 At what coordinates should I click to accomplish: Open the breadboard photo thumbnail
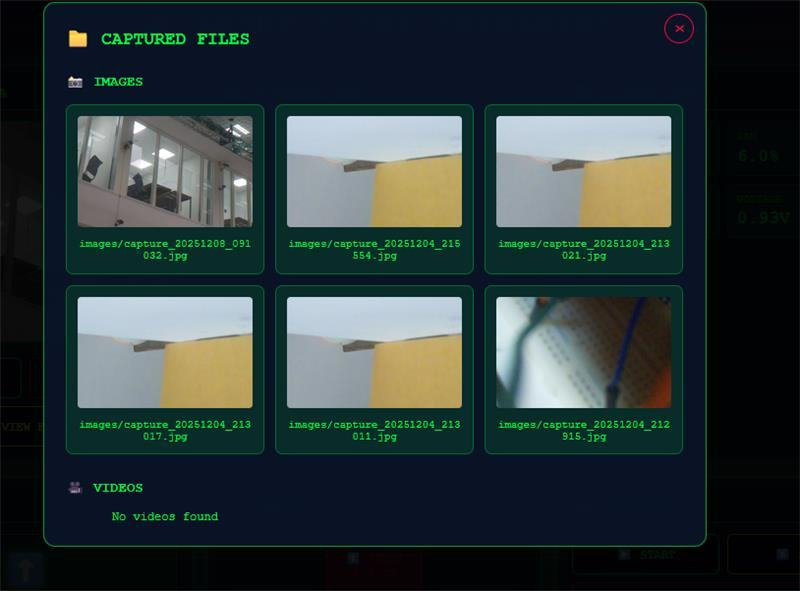tap(583, 352)
